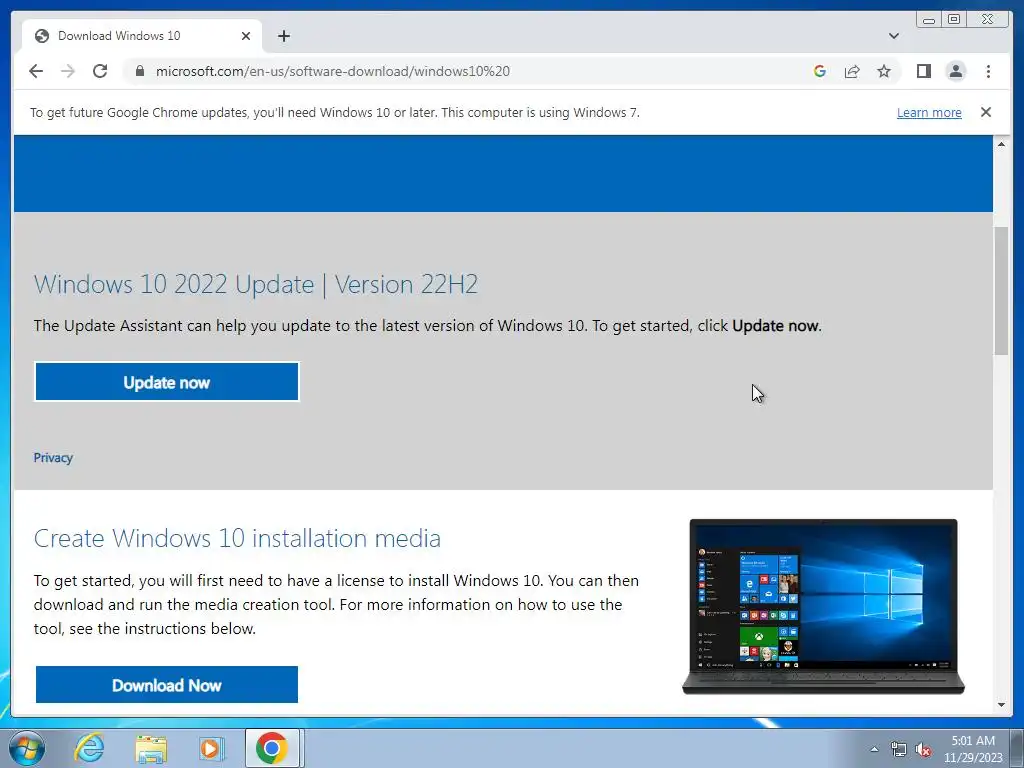Open Windows Explorer from taskbar
Viewport: 1024px width, 768px height.
pyautogui.click(x=151, y=748)
